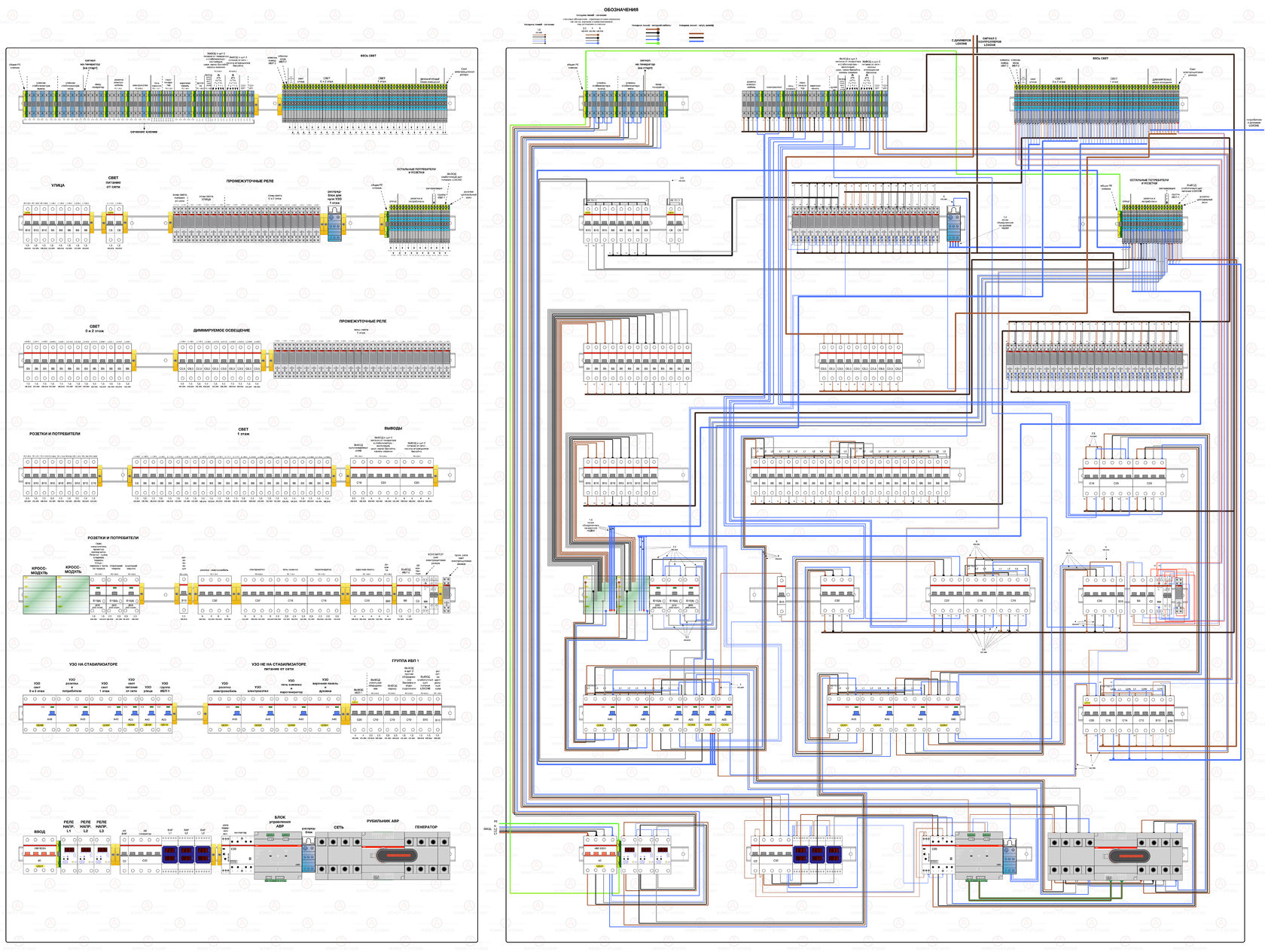Click the 'СВЕТ 1 этаж' breaker group label
This screenshot has width=1265, height=952.
point(243,432)
